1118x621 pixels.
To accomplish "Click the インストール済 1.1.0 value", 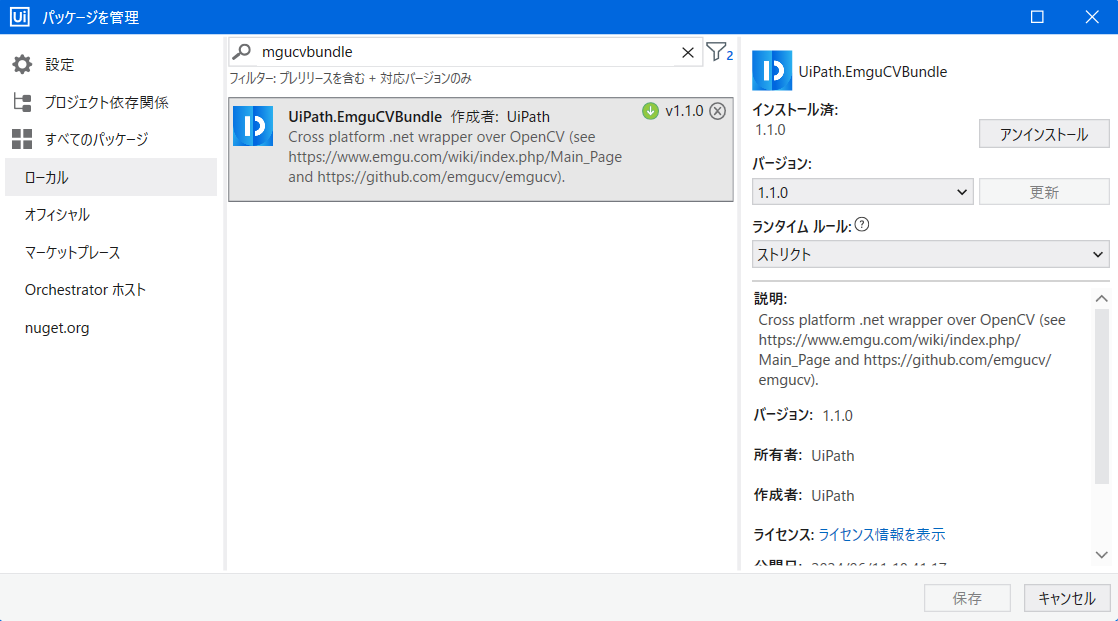I will click(x=770, y=130).
